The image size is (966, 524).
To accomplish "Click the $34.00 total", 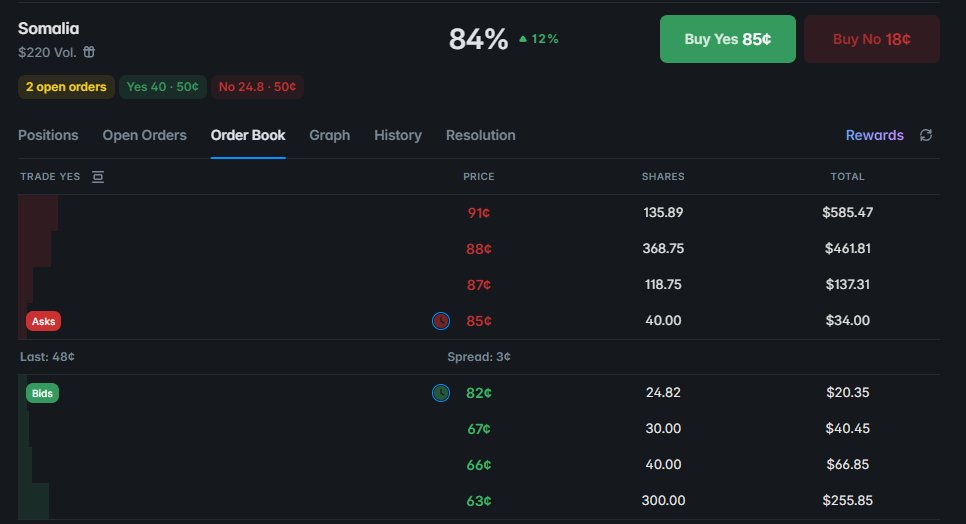I will tap(848, 320).
